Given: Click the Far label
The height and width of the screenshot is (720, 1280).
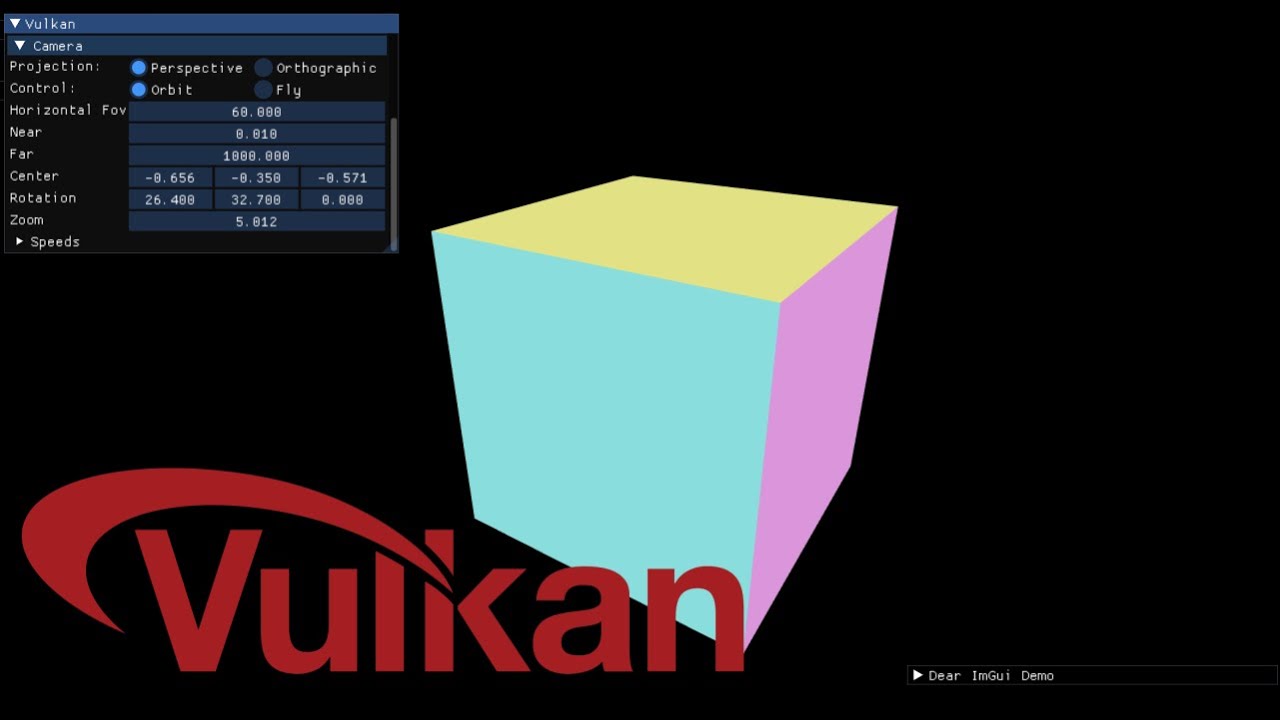Looking at the screenshot, I should (22, 154).
